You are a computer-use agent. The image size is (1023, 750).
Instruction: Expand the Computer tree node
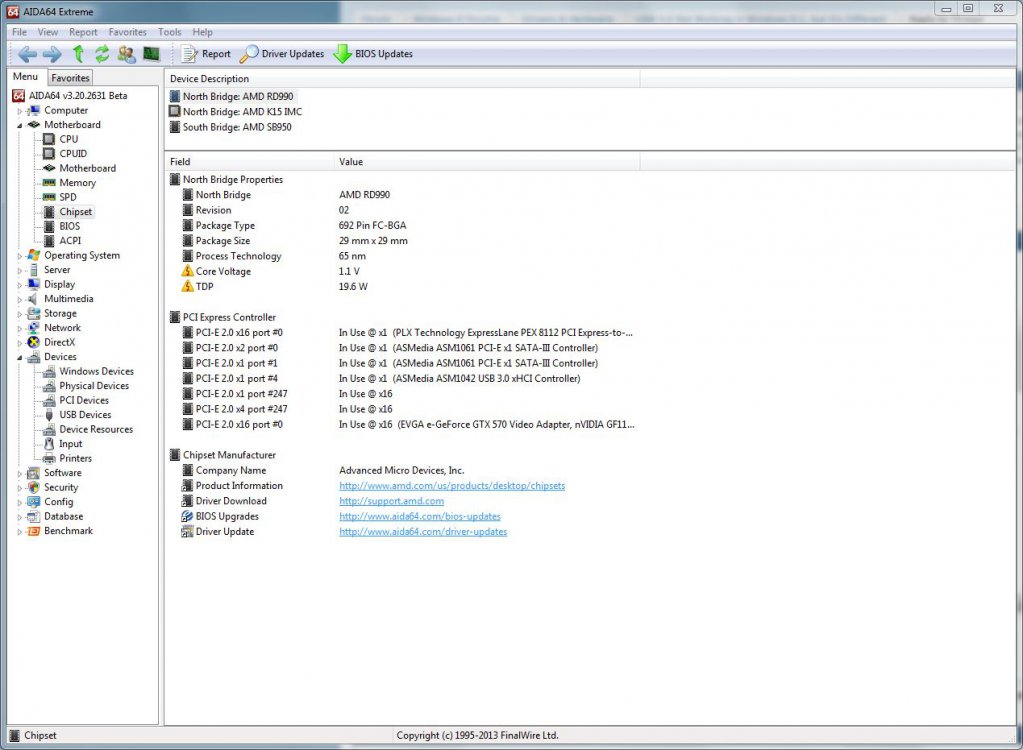coord(20,111)
